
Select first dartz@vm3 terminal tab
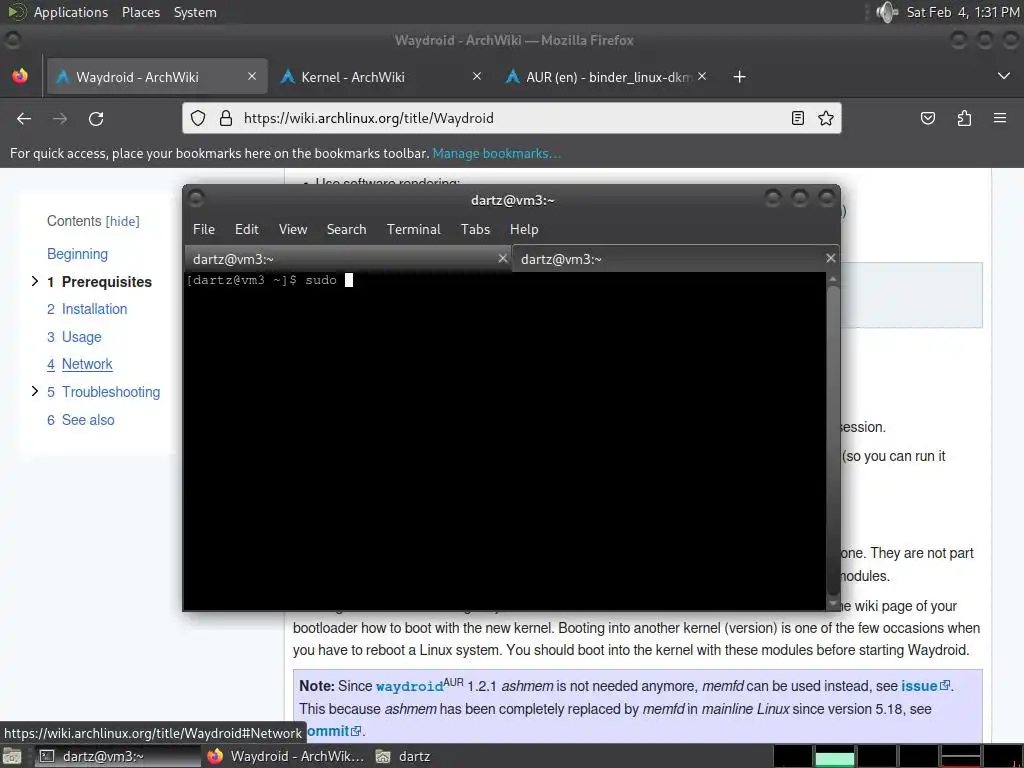[x=348, y=259]
